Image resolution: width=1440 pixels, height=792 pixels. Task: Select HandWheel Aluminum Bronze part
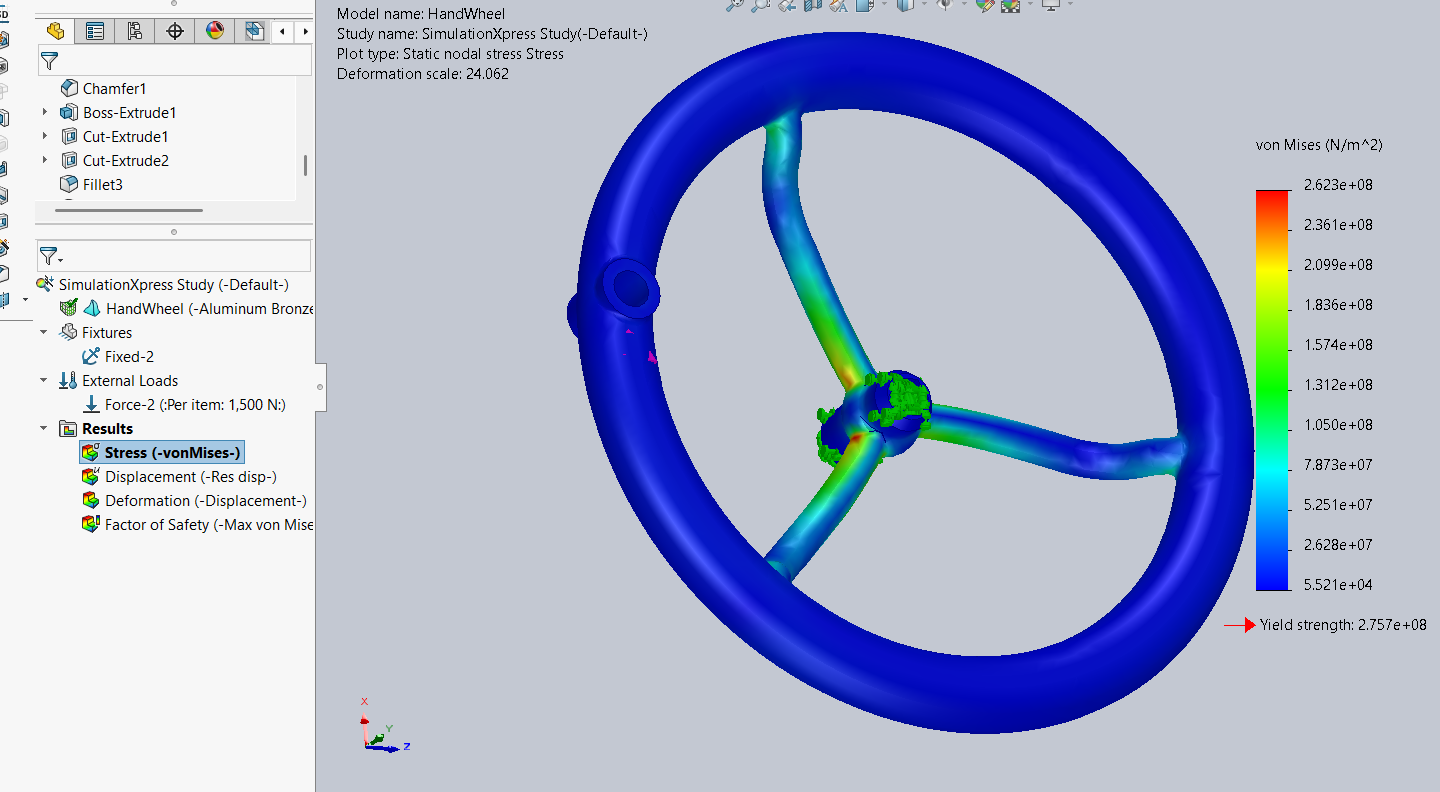[209, 309]
